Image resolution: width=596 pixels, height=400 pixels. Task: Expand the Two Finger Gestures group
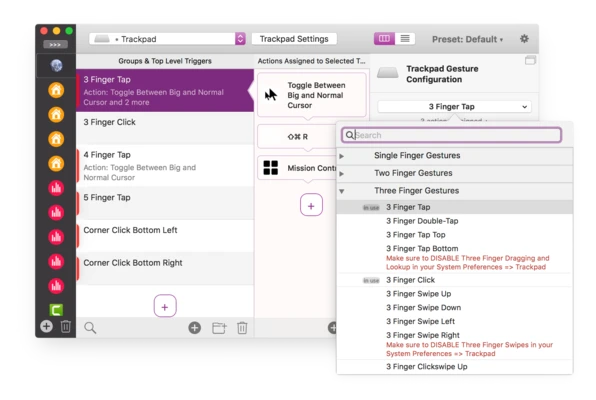341,174
